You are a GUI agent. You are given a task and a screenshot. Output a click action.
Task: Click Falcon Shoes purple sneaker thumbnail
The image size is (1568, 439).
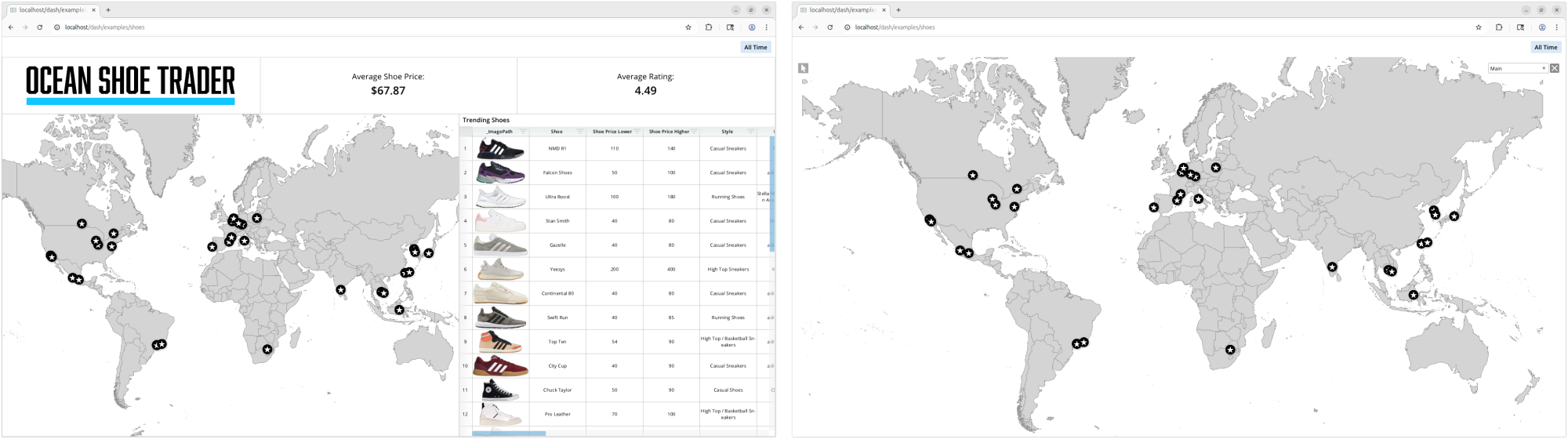[x=500, y=172]
